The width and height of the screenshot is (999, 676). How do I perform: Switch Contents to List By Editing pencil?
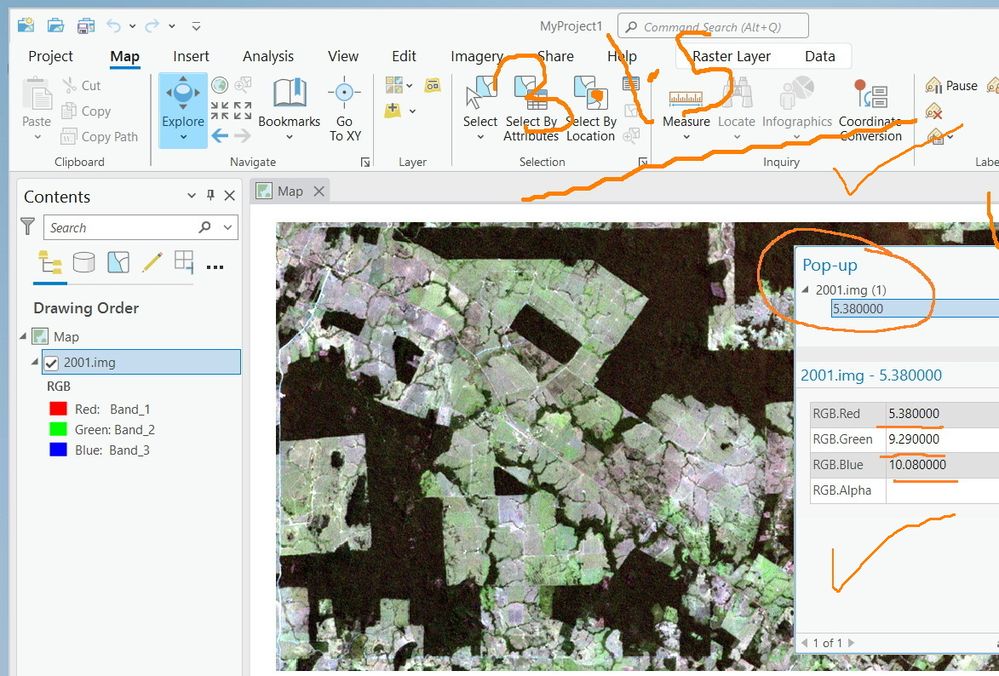(x=151, y=262)
